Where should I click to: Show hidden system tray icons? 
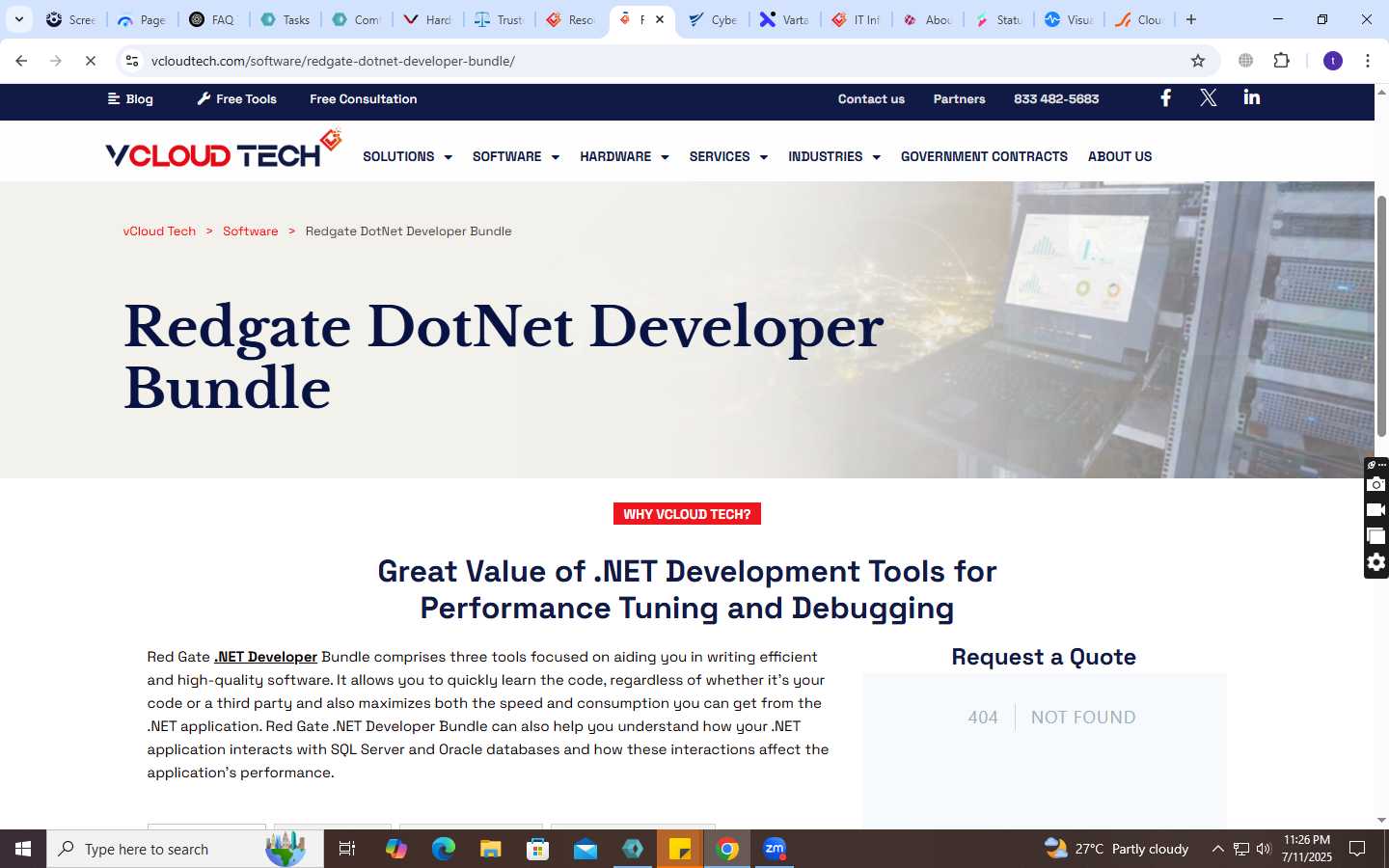(x=1217, y=849)
